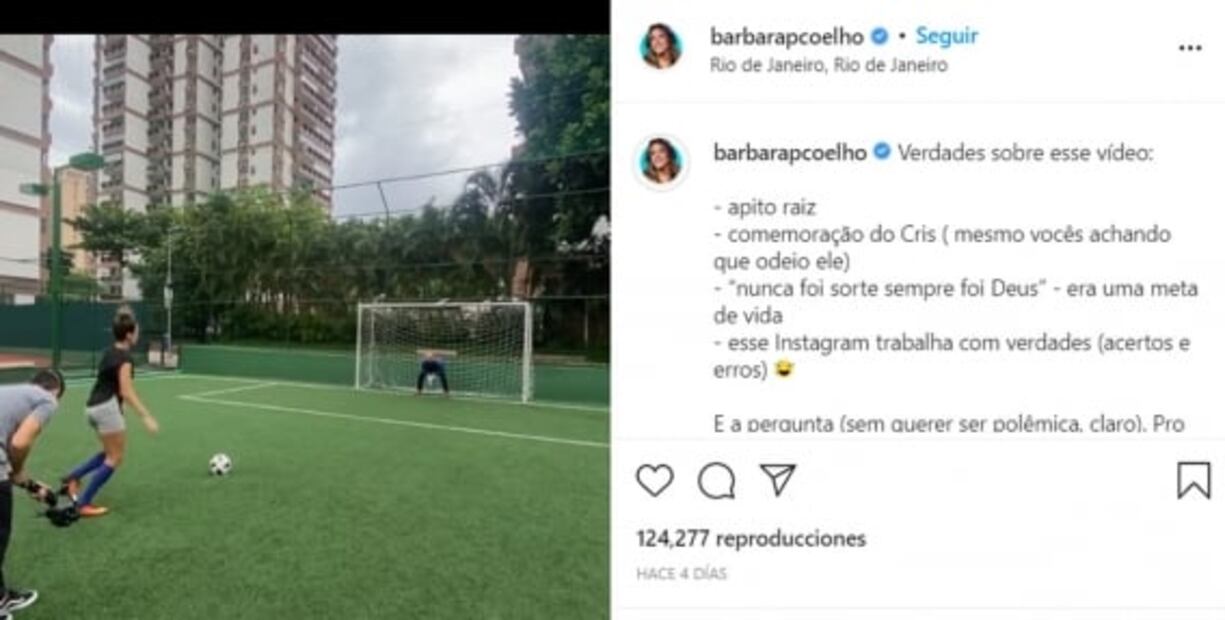Save the post with the bookmark icon
Screen dimensions: 1225x620
1193,481
